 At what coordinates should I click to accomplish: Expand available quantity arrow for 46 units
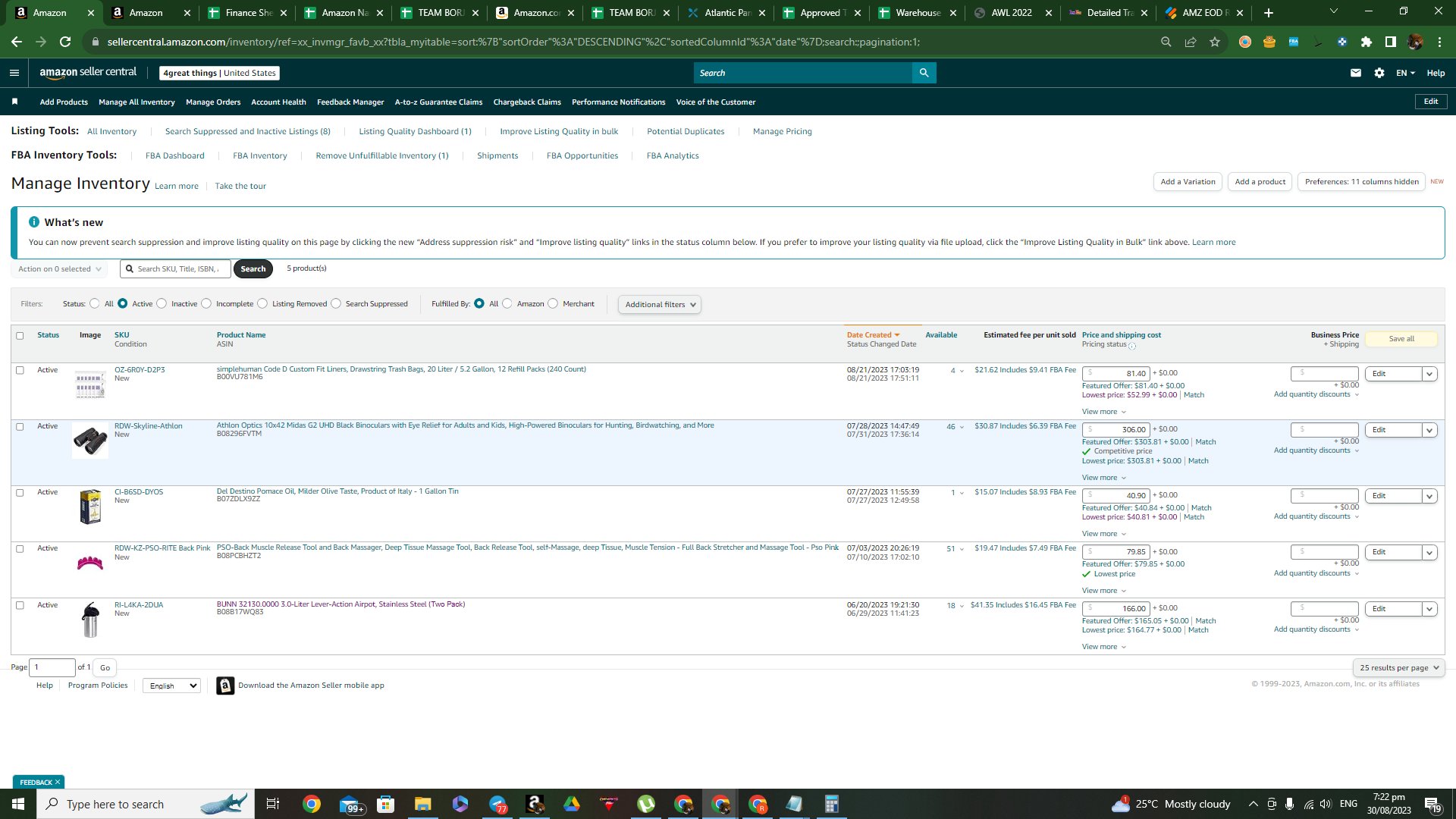coord(962,427)
